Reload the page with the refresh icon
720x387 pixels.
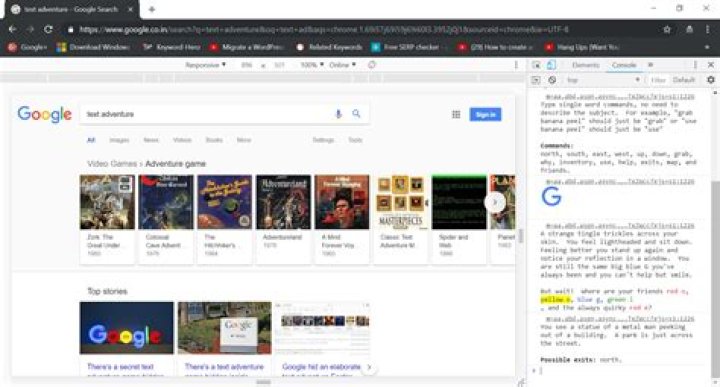(48, 29)
